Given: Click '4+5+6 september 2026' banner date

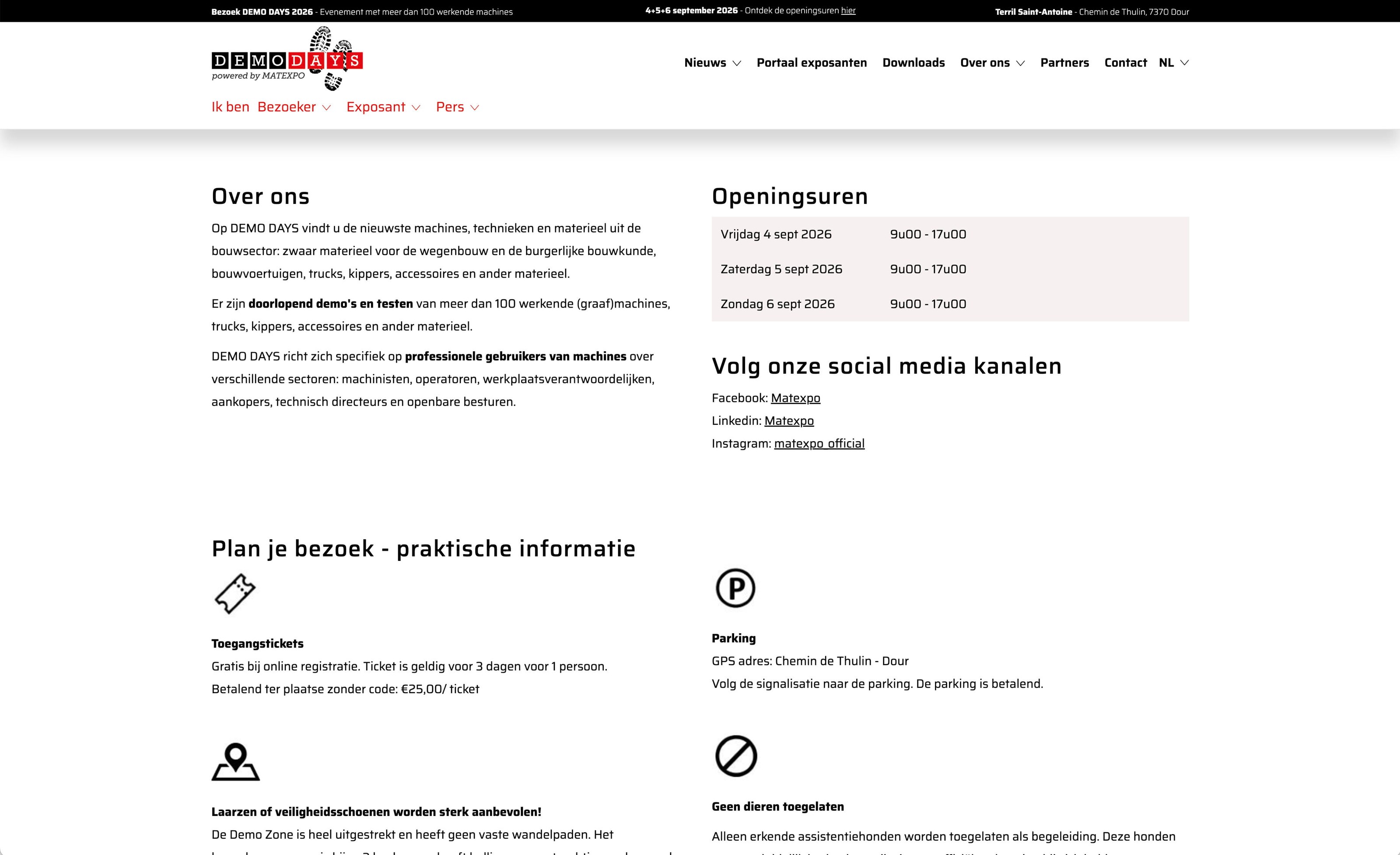Looking at the screenshot, I should [x=691, y=10].
